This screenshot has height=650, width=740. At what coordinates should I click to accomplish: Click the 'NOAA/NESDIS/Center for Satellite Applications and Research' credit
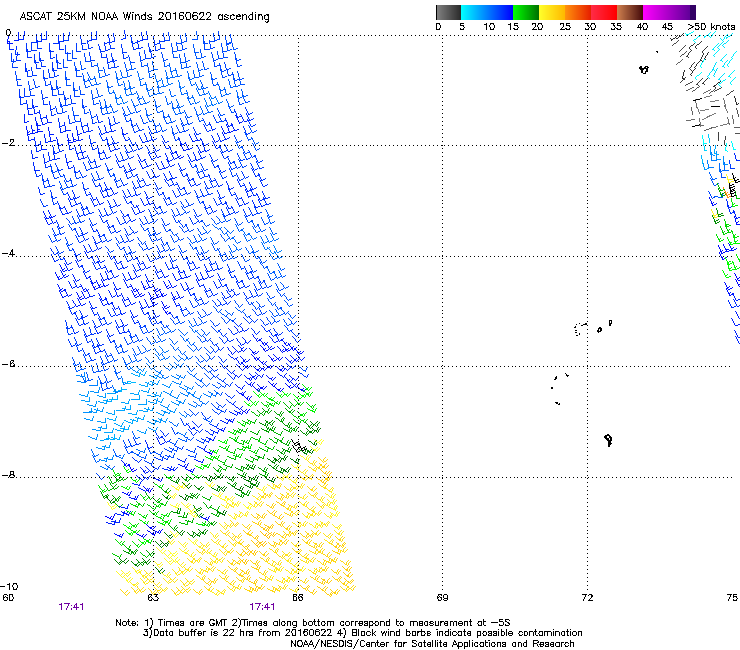(x=432, y=644)
